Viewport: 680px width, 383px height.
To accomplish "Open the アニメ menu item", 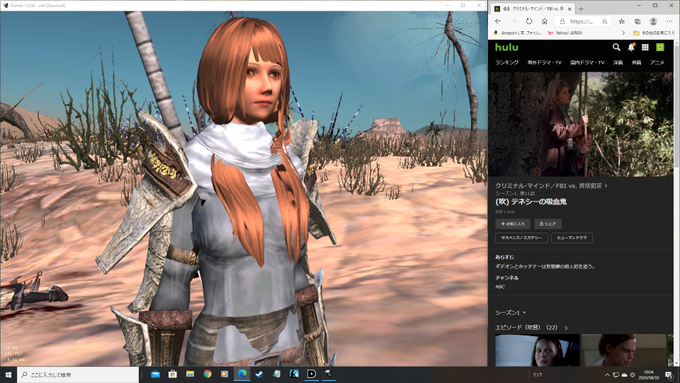I will [657, 62].
